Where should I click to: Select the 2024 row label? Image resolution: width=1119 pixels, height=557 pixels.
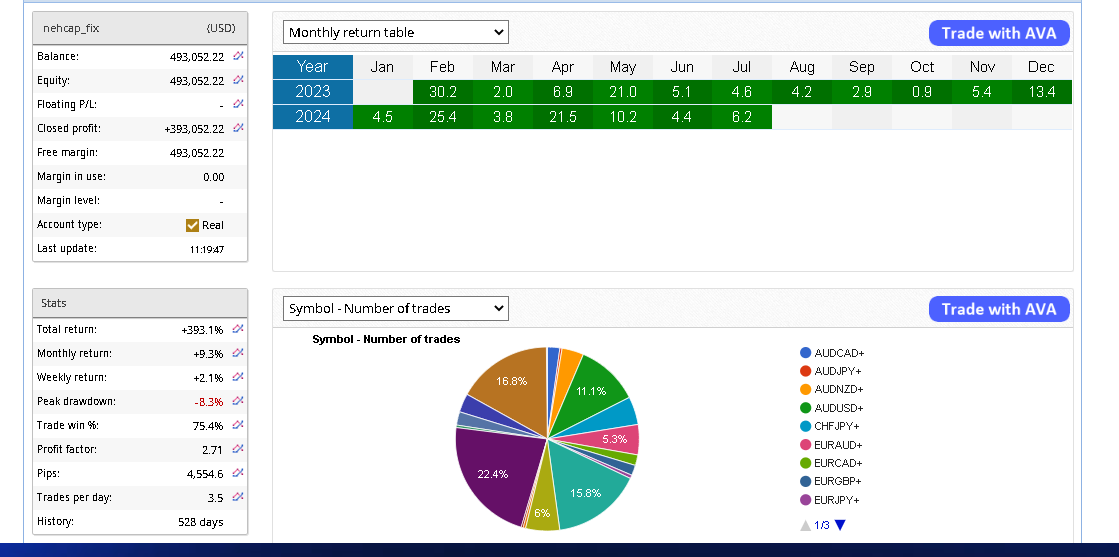(x=313, y=117)
